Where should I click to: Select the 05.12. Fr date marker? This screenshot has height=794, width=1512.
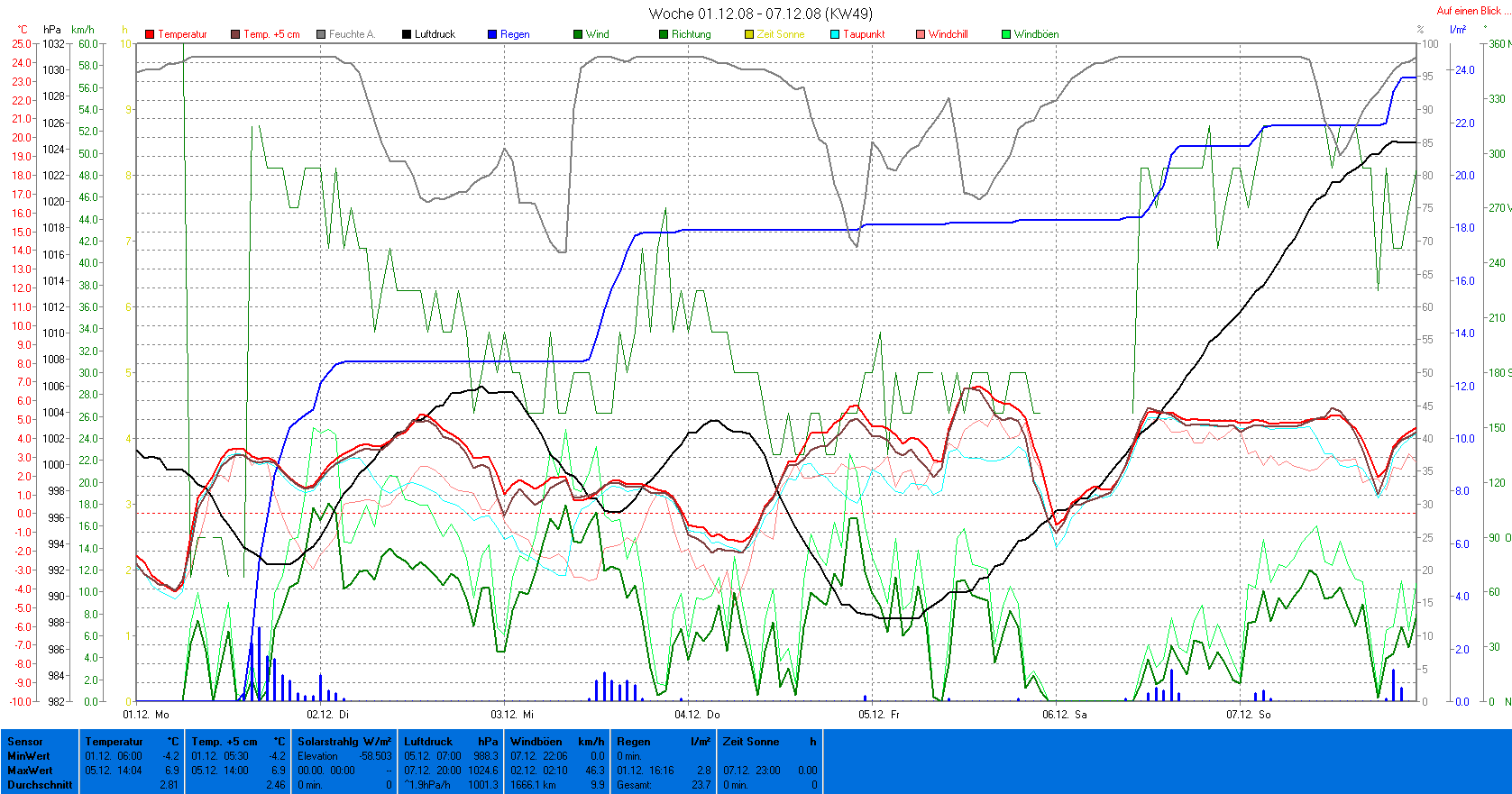click(x=878, y=715)
